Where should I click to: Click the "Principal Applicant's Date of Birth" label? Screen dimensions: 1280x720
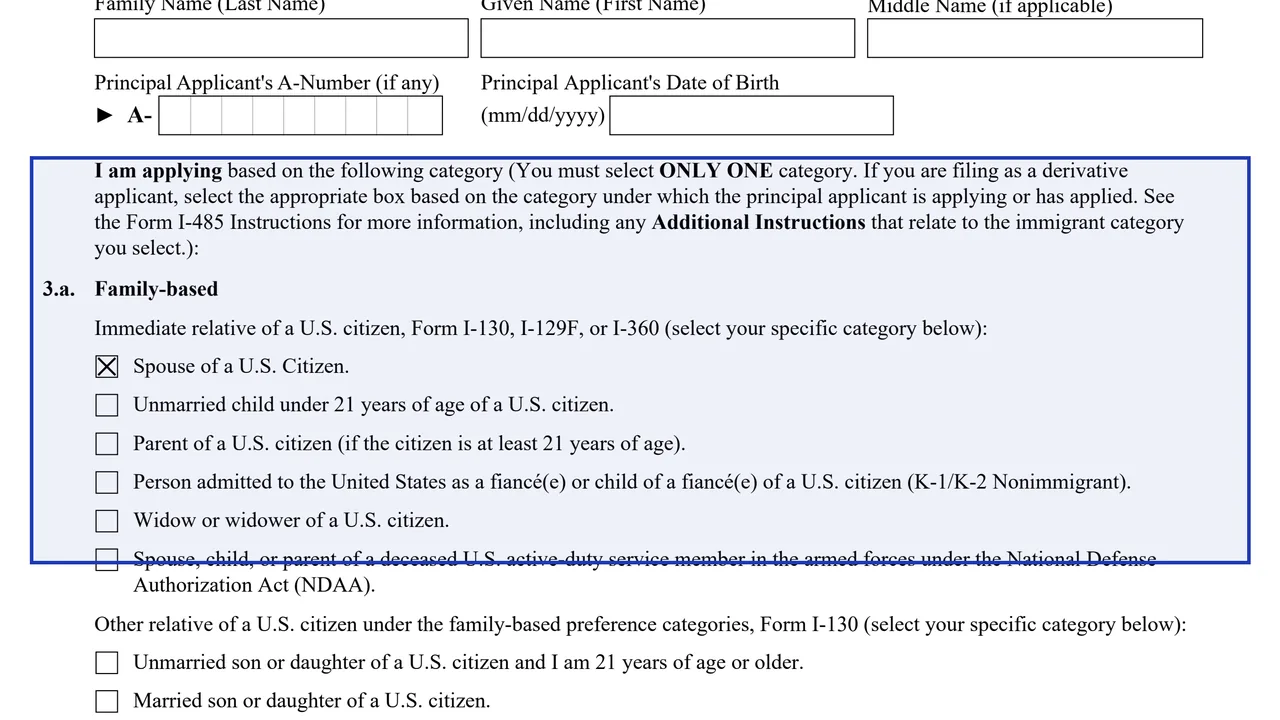click(630, 83)
